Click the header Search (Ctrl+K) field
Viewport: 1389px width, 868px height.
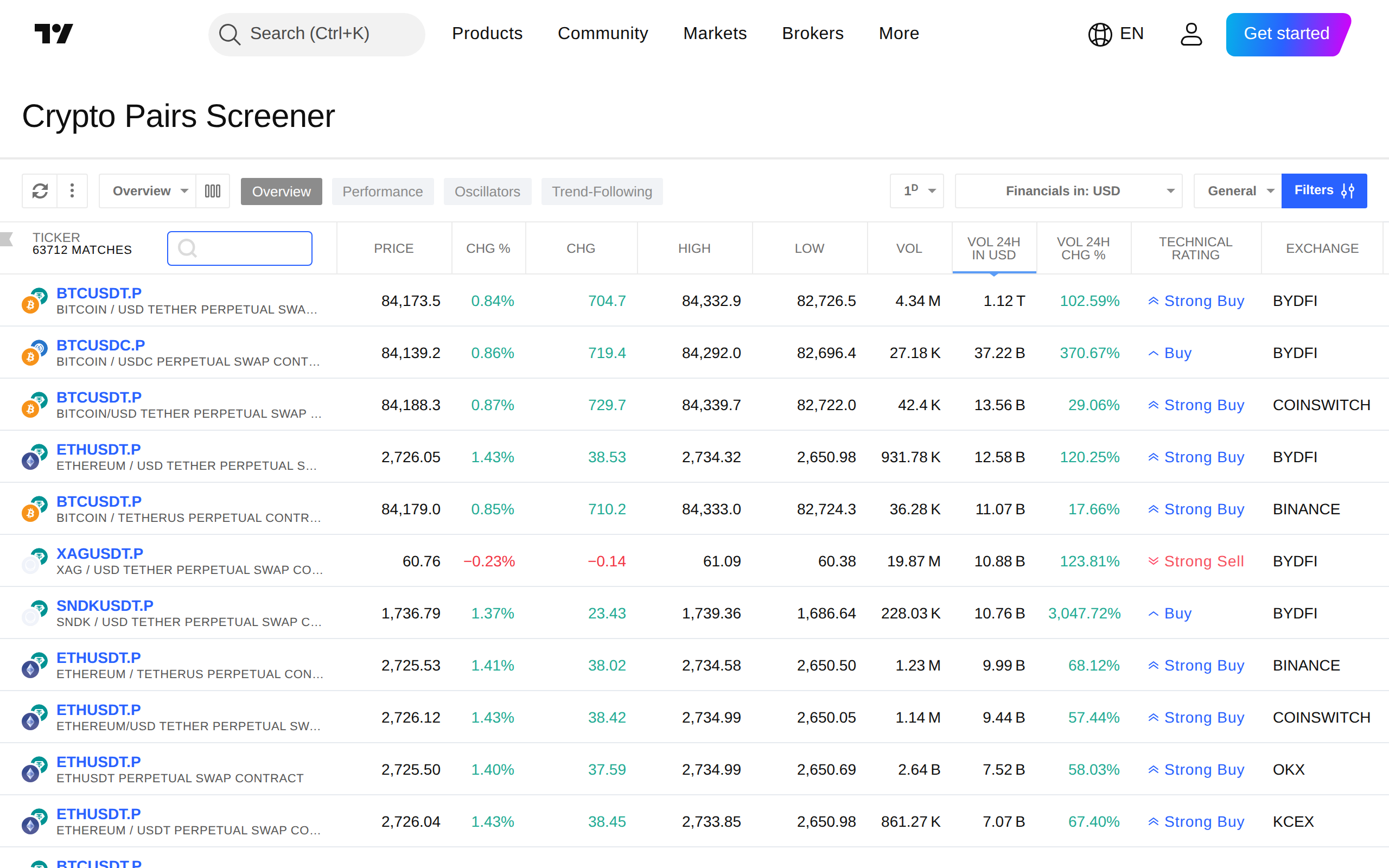[x=316, y=34]
